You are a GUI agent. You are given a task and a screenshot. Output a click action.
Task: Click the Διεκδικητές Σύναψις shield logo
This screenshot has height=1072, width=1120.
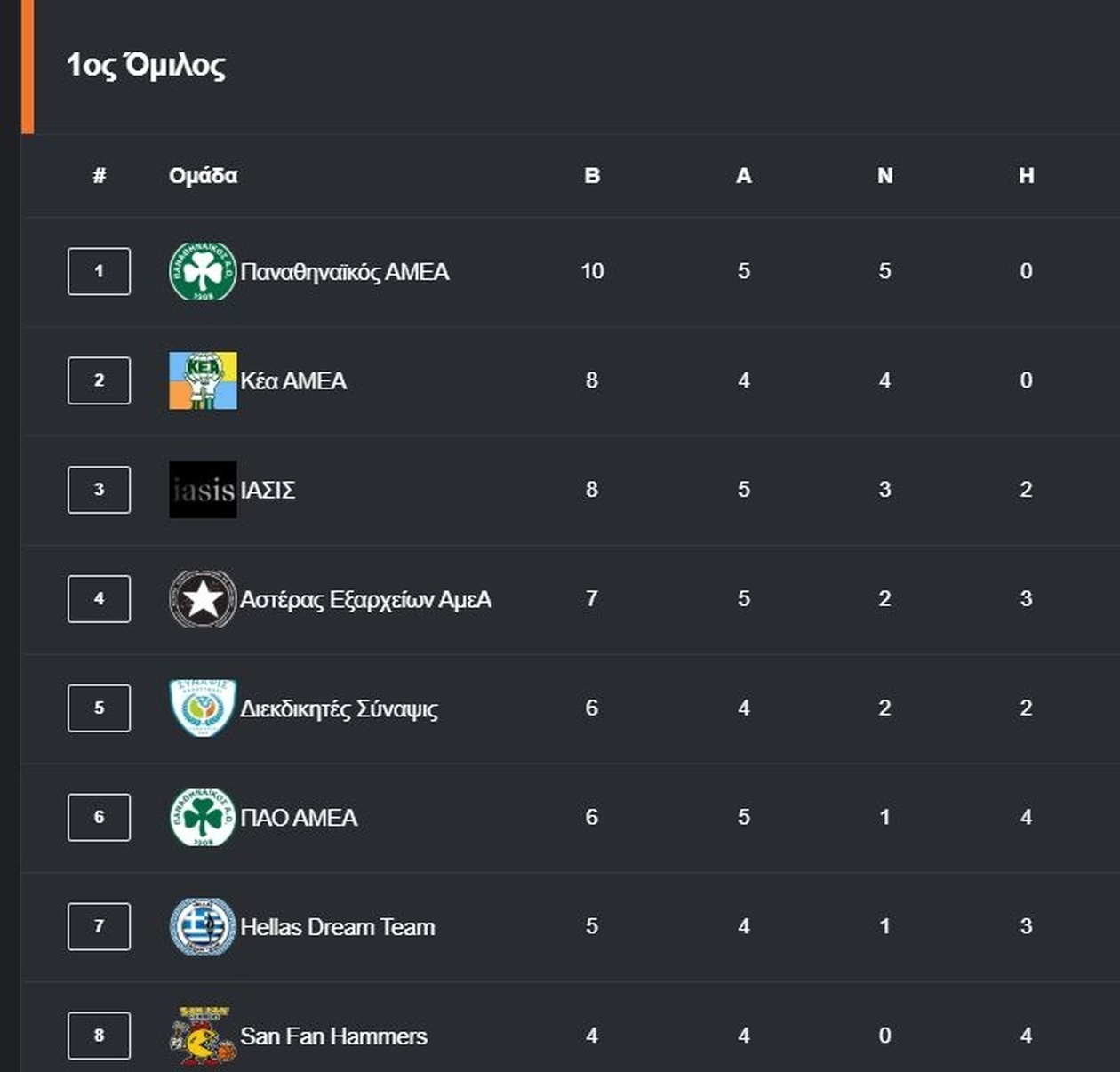[x=203, y=708]
